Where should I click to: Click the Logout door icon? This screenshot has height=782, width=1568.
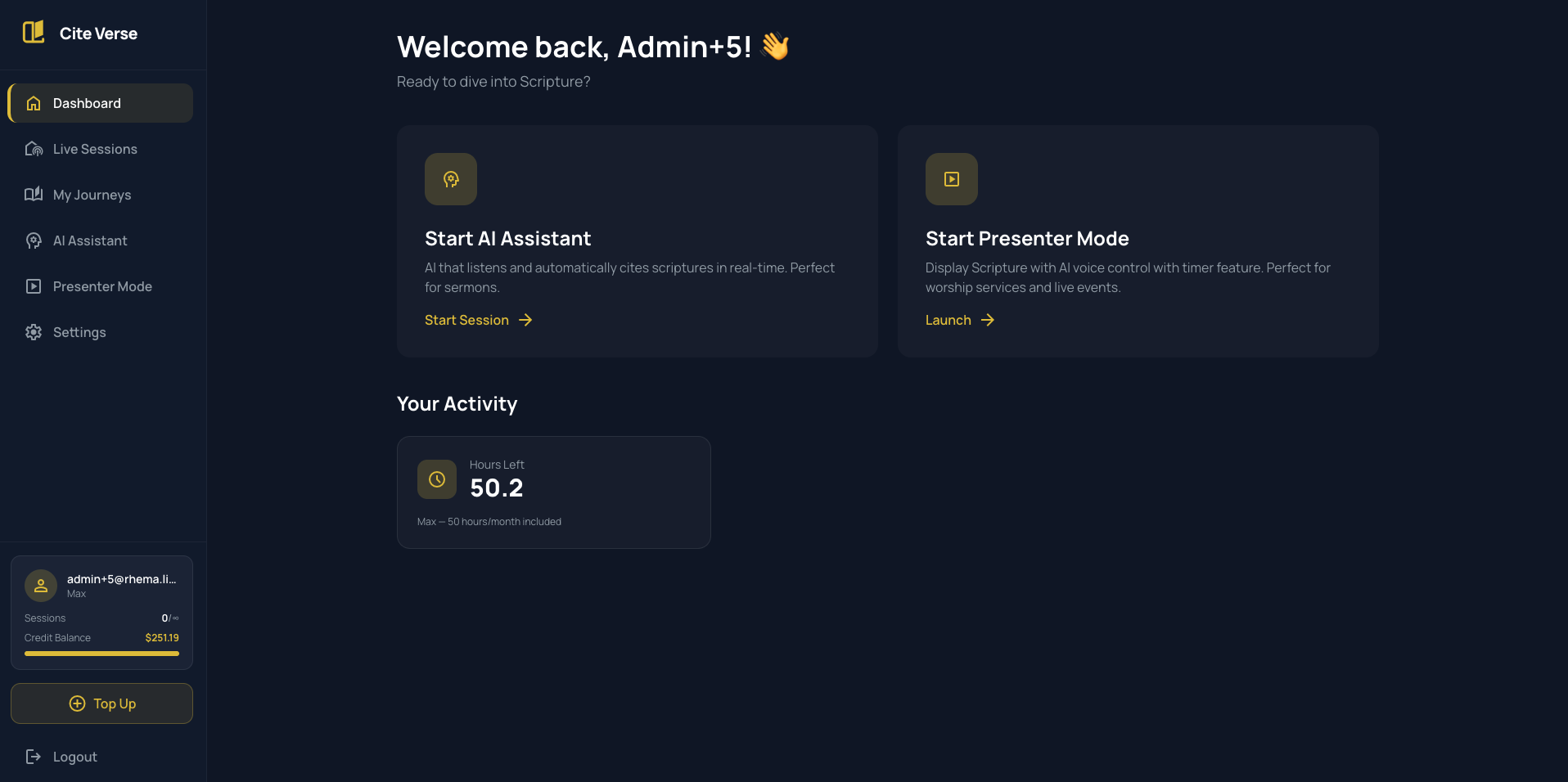pos(34,757)
